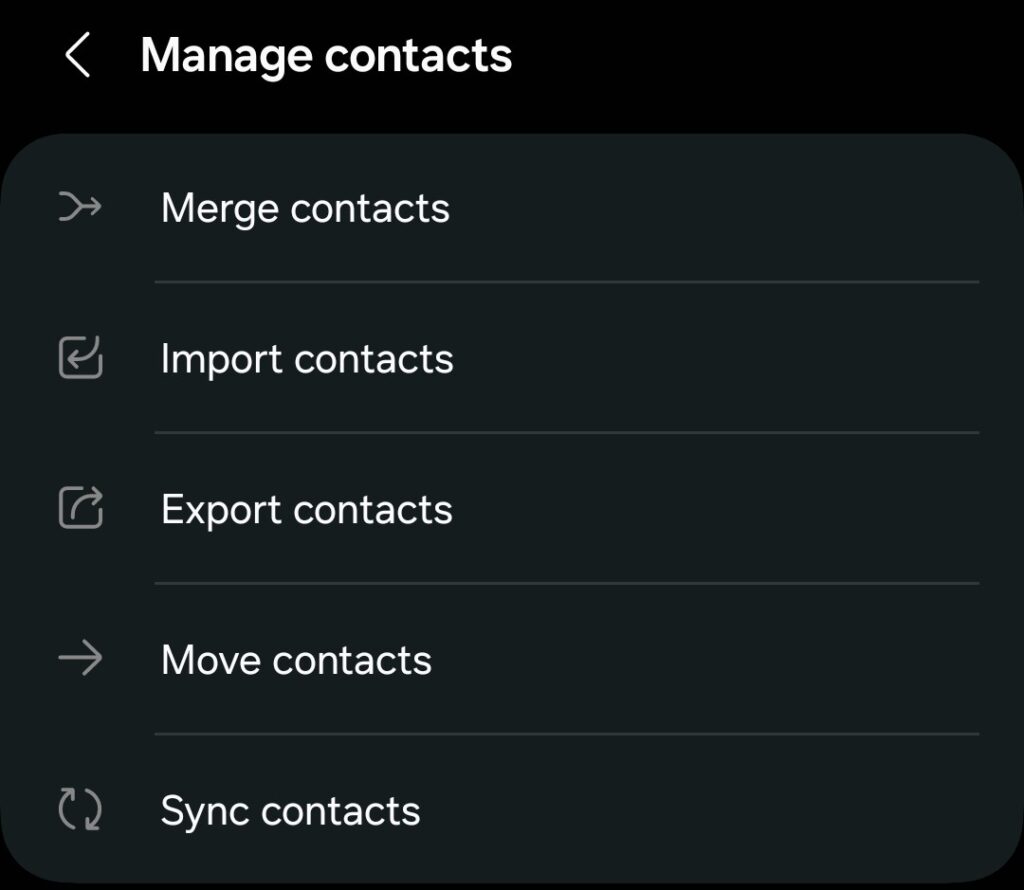Click the Sync contacts circular arrows icon
Viewport: 1024px width, 890px height.
[x=80, y=810]
